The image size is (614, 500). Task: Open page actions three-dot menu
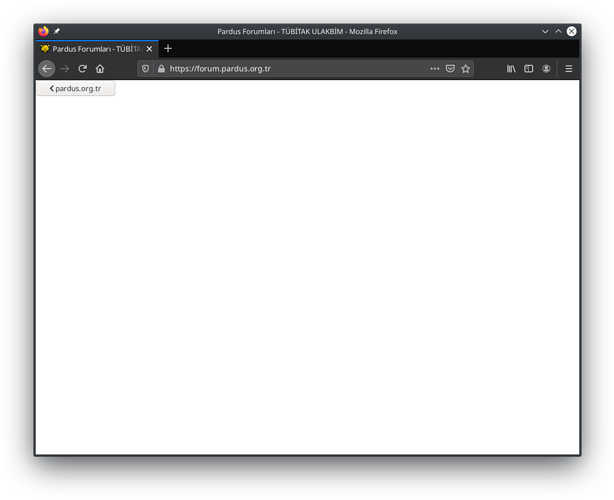click(435, 69)
